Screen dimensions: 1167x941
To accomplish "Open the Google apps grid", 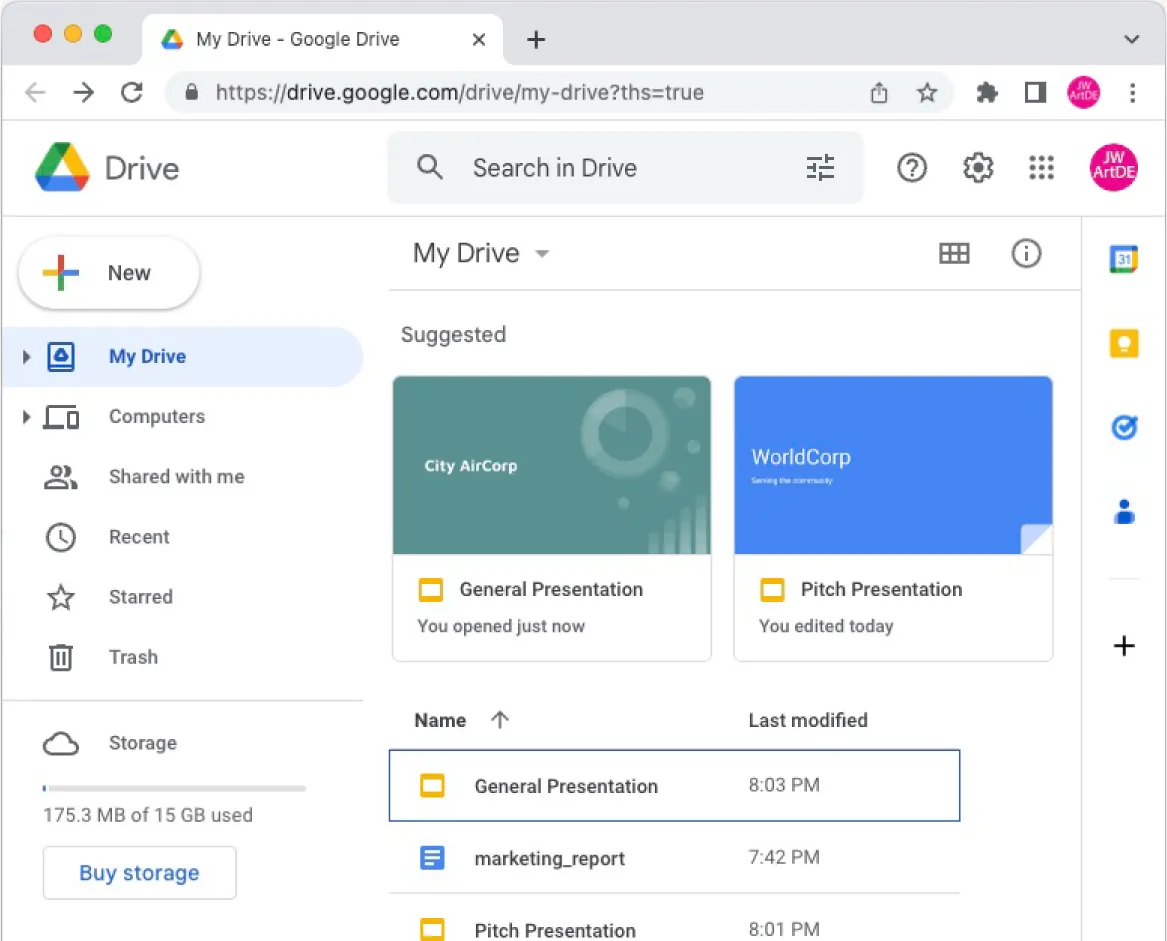I will [1042, 168].
